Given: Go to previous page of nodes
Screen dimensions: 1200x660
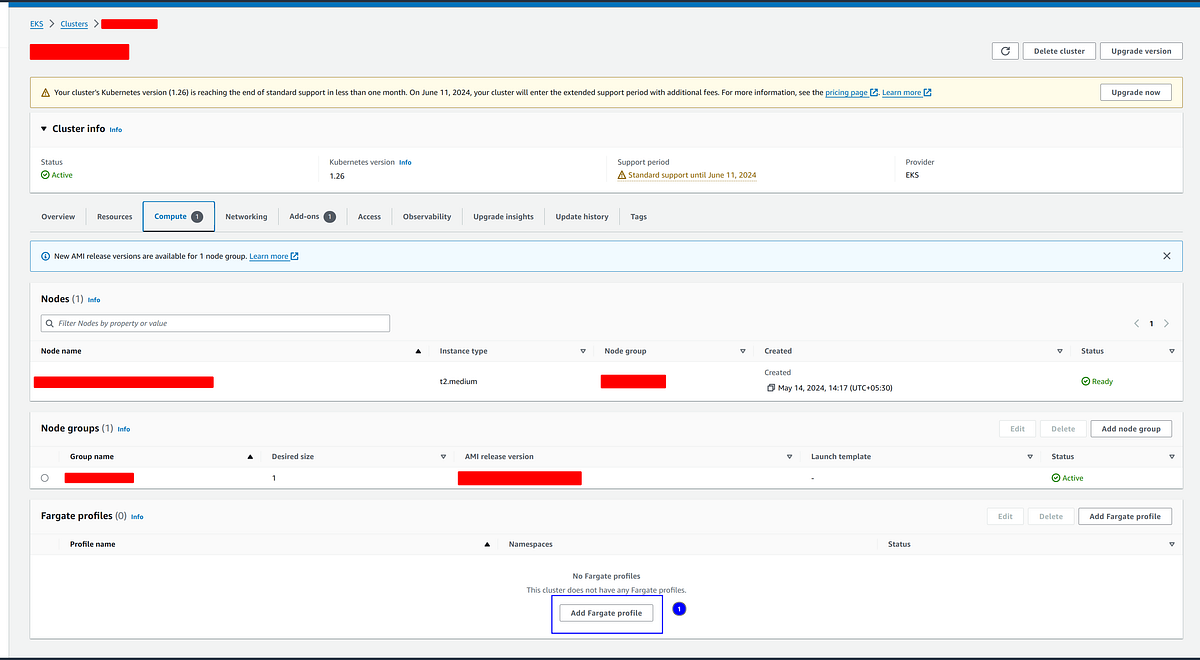Looking at the screenshot, I should (x=1136, y=323).
